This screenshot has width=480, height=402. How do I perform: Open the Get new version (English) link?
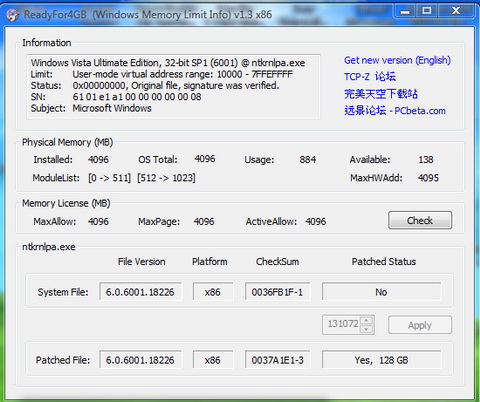click(x=397, y=60)
